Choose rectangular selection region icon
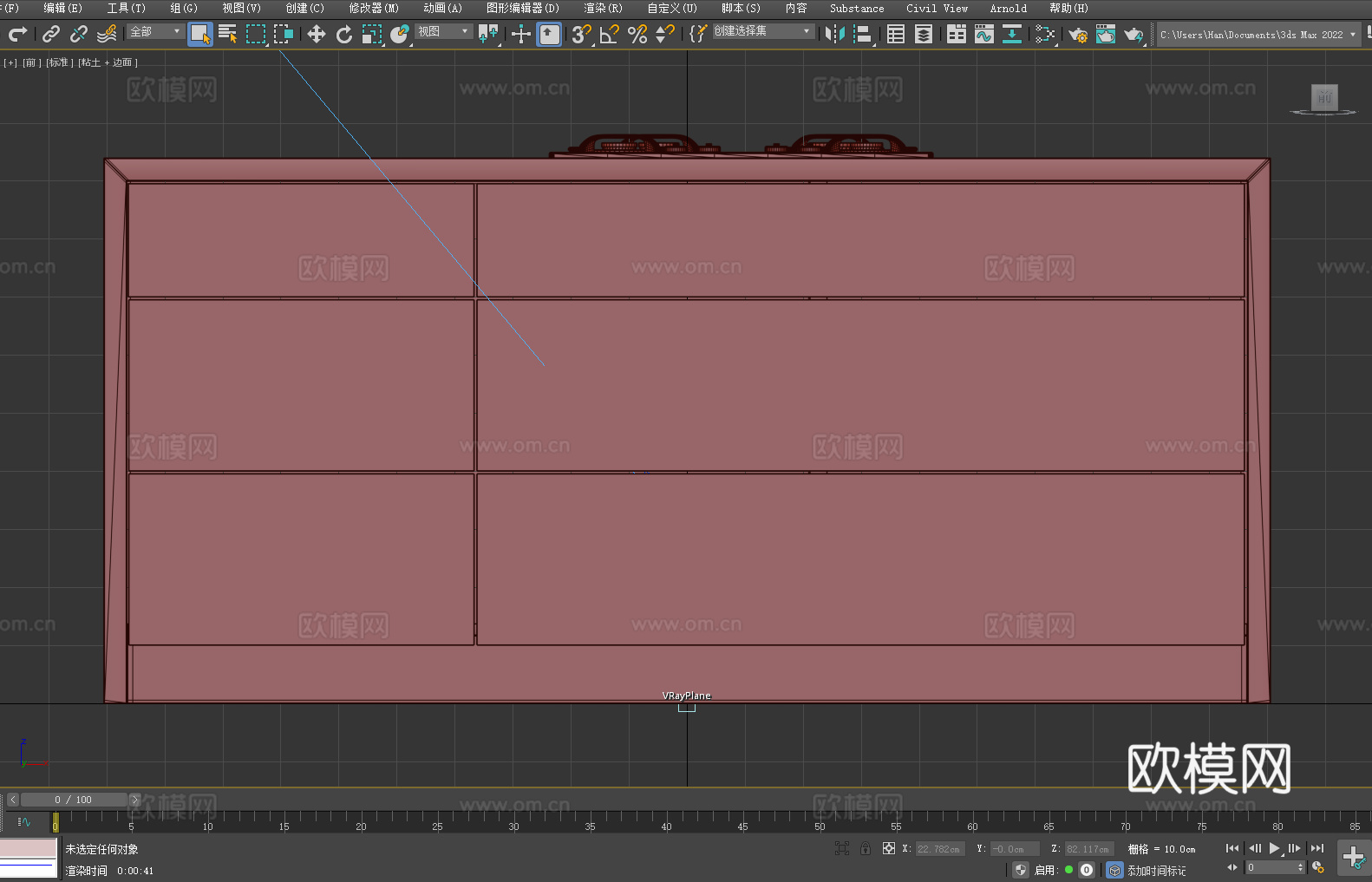 256,34
